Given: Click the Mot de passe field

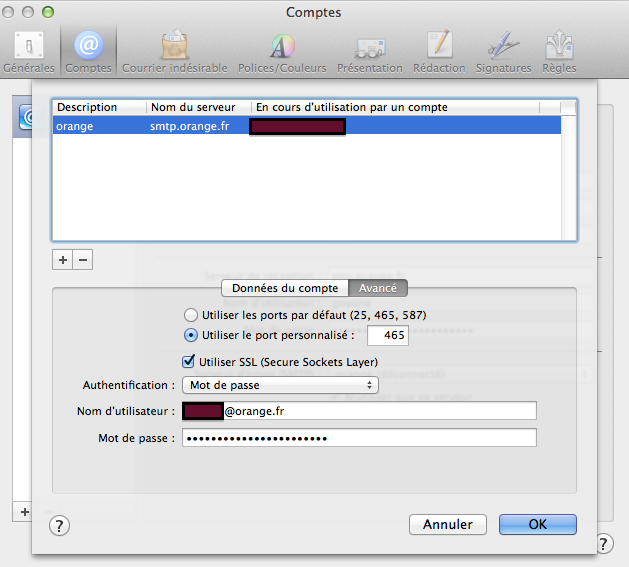Looking at the screenshot, I should pyautogui.click(x=359, y=438).
